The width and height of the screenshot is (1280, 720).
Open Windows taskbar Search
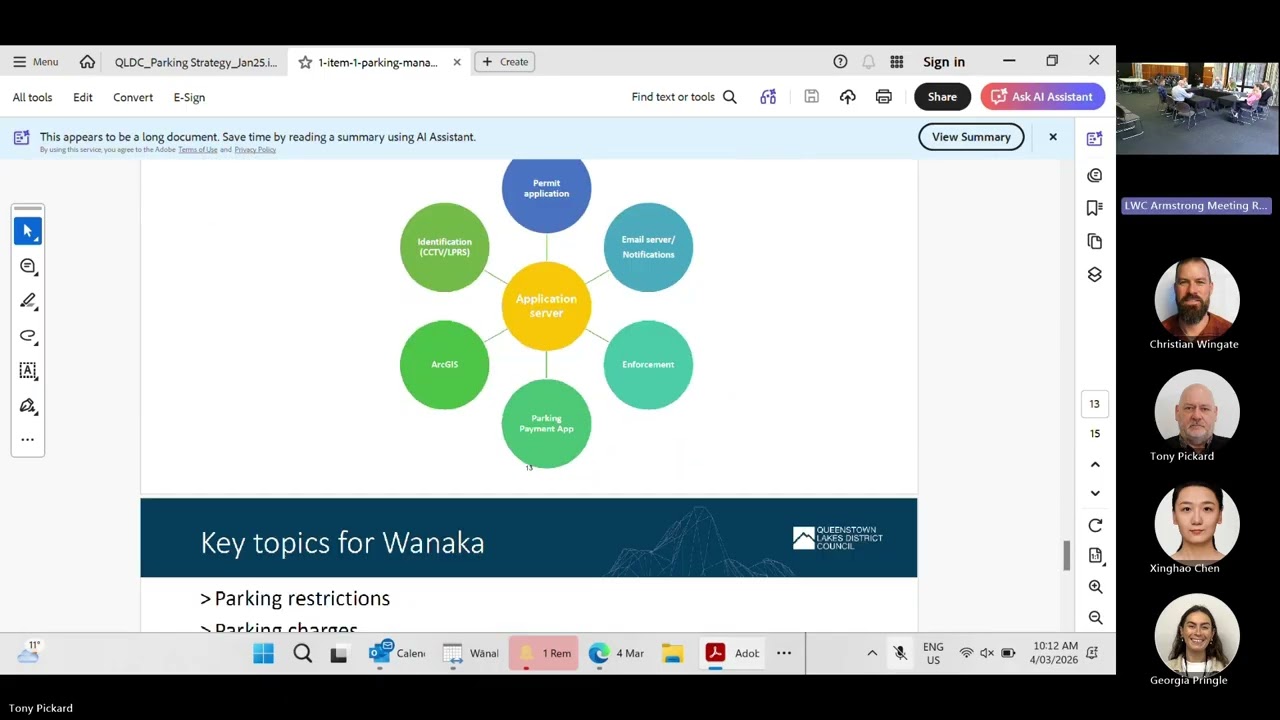pyautogui.click(x=302, y=654)
